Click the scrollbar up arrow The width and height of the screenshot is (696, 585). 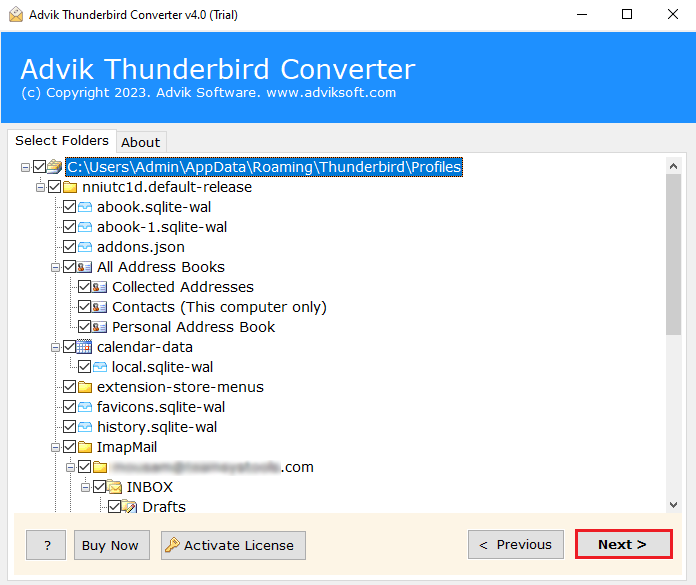(x=673, y=166)
